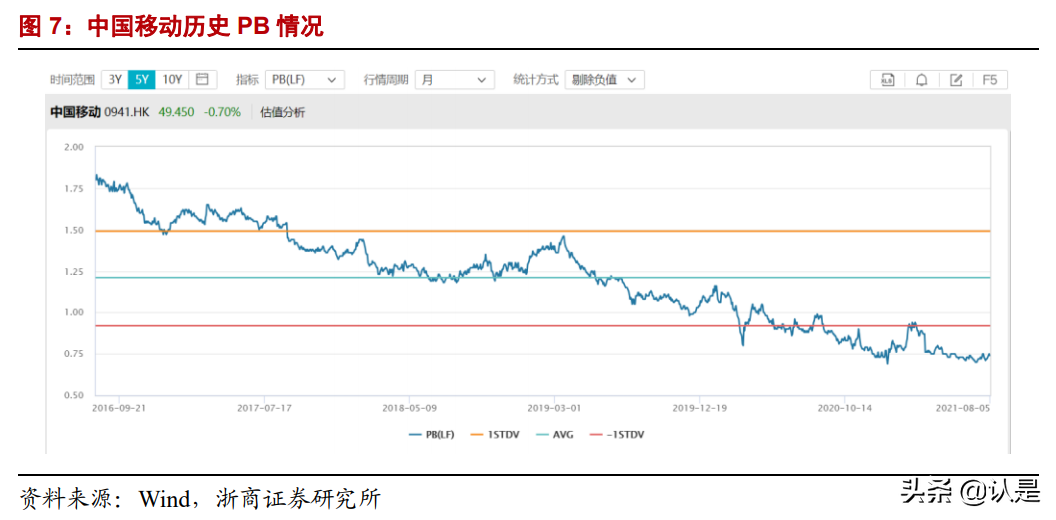1056x520 pixels.
Task: Click the 统计方式 label
Action: coord(536,79)
